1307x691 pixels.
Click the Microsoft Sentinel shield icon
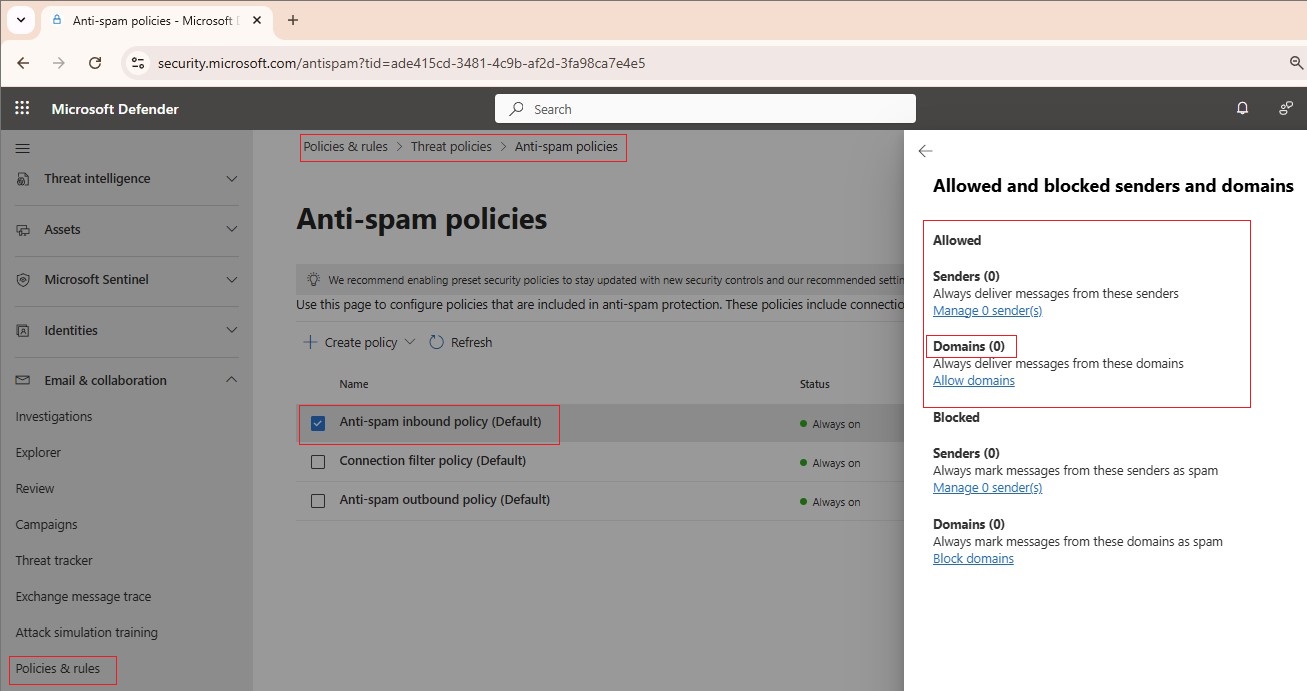pyautogui.click(x=23, y=280)
